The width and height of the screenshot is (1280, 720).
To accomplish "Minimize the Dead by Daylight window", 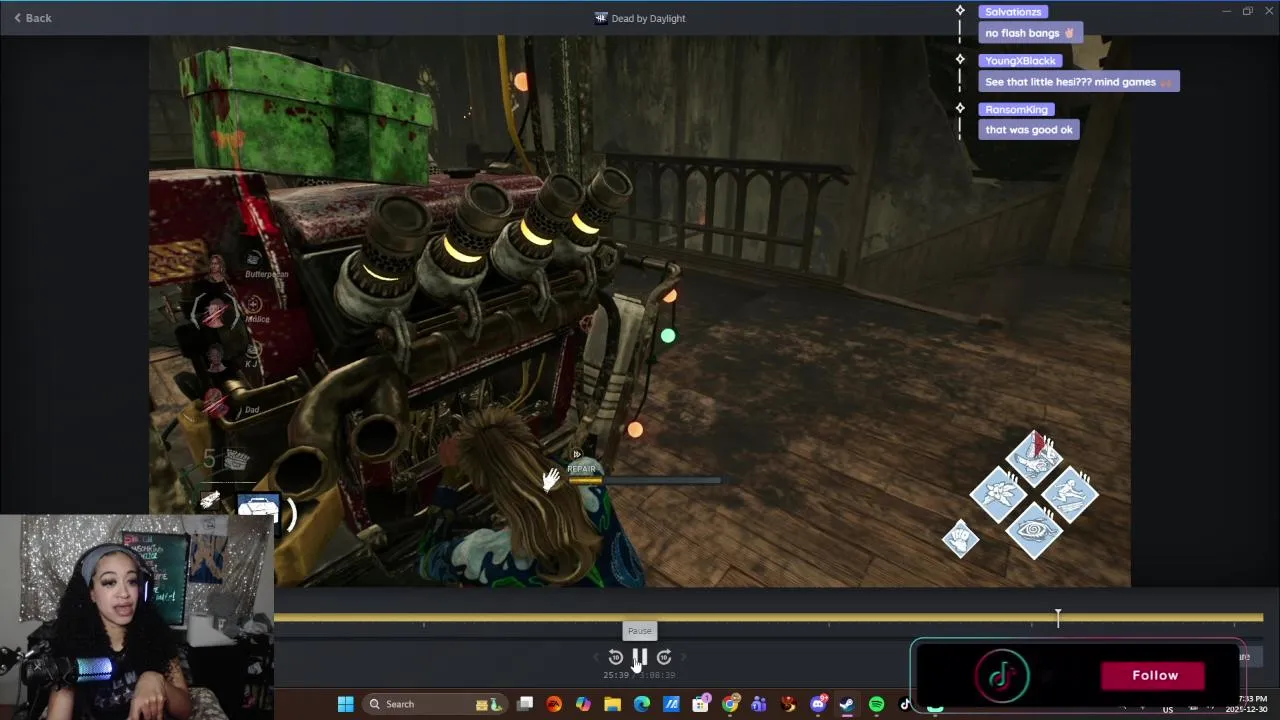I will pos(1226,11).
